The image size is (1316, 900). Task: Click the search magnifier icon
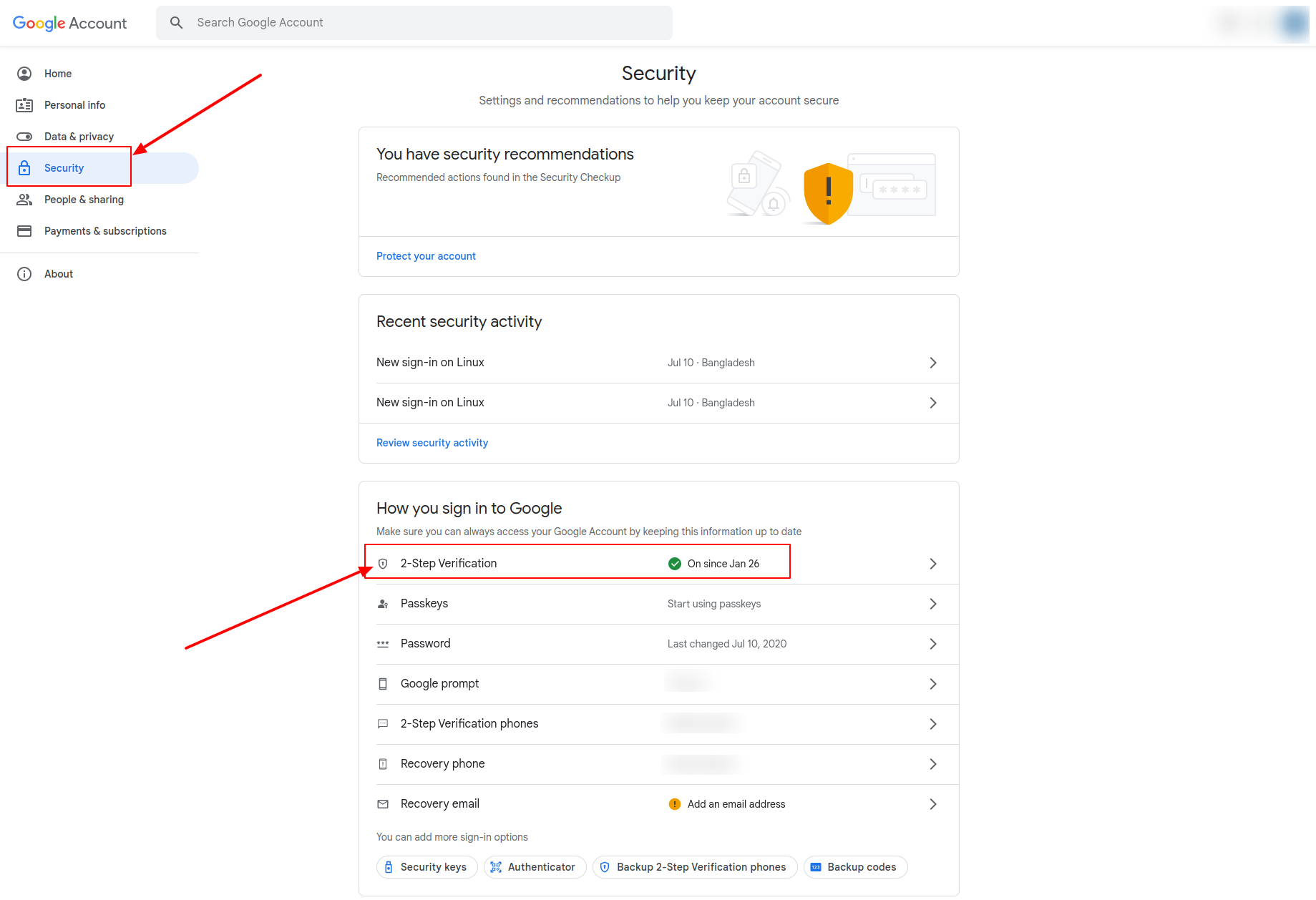click(x=176, y=23)
